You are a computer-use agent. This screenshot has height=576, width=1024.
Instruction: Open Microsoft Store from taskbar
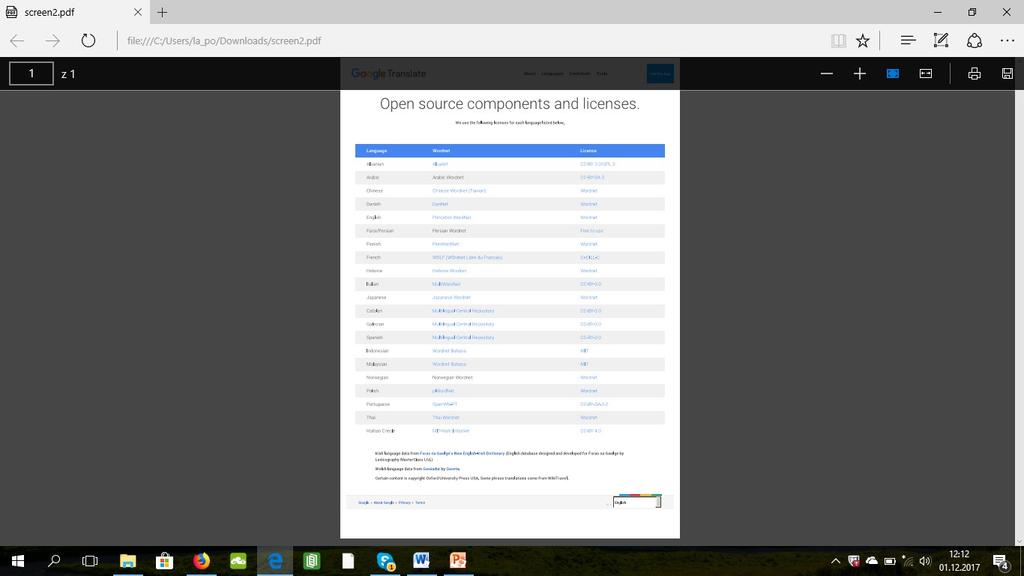pos(165,561)
